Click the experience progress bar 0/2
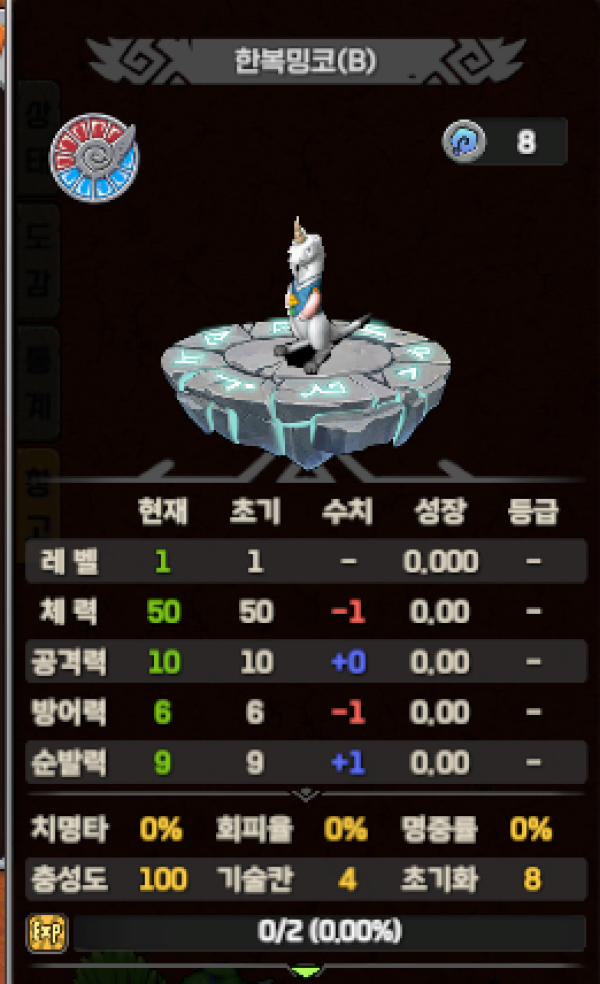This screenshot has width=600, height=984. [329, 933]
